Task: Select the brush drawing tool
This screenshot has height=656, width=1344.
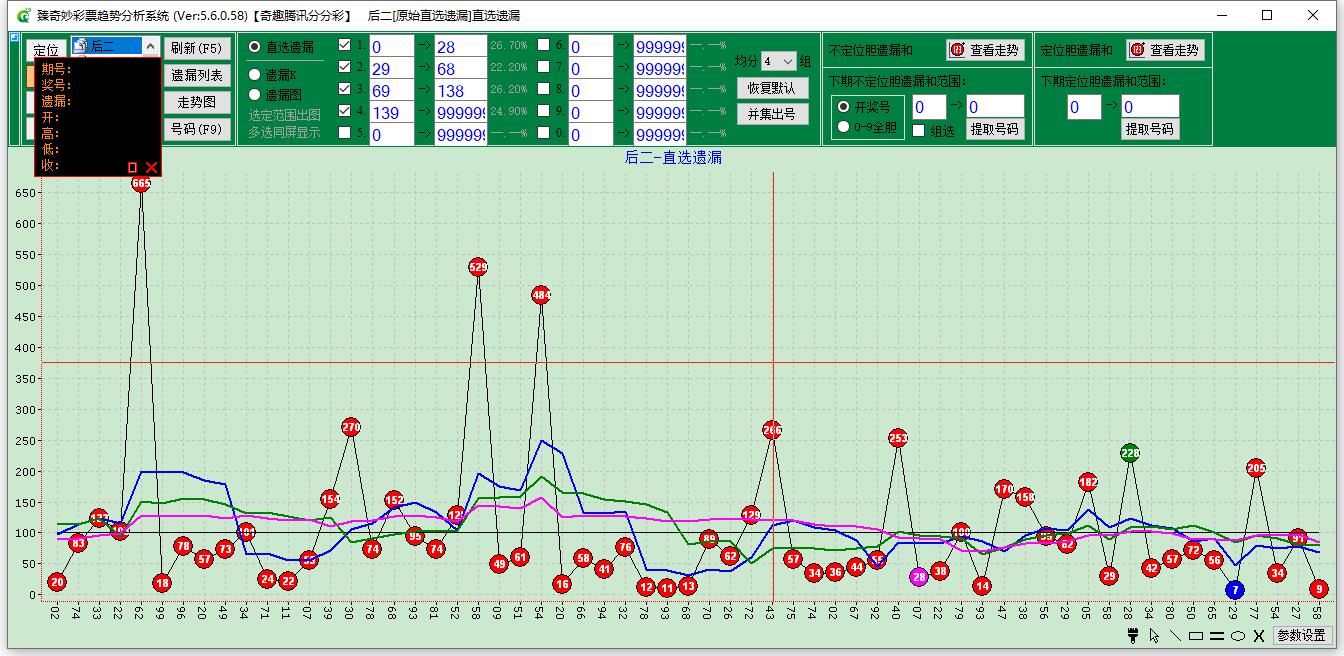Action: tap(1134, 636)
